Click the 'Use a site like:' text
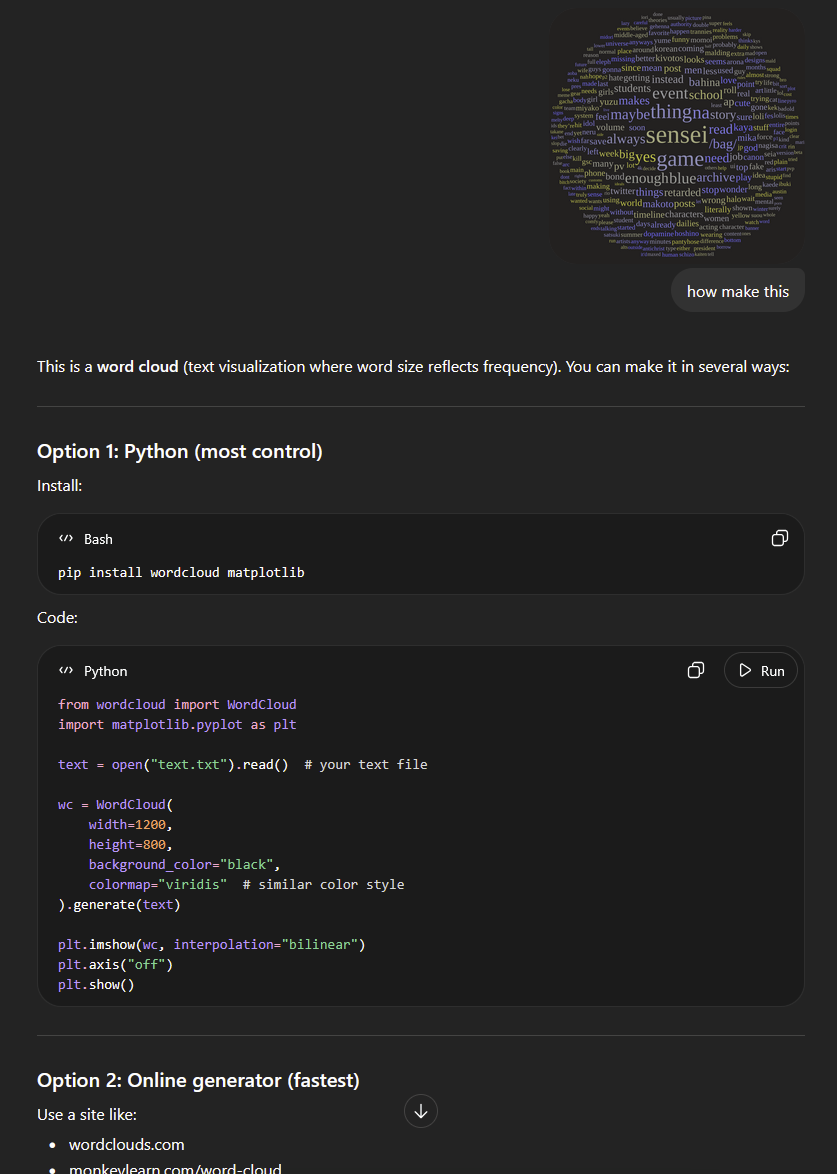Image resolution: width=837 pixels, height=1174 pixels. 87,1114
